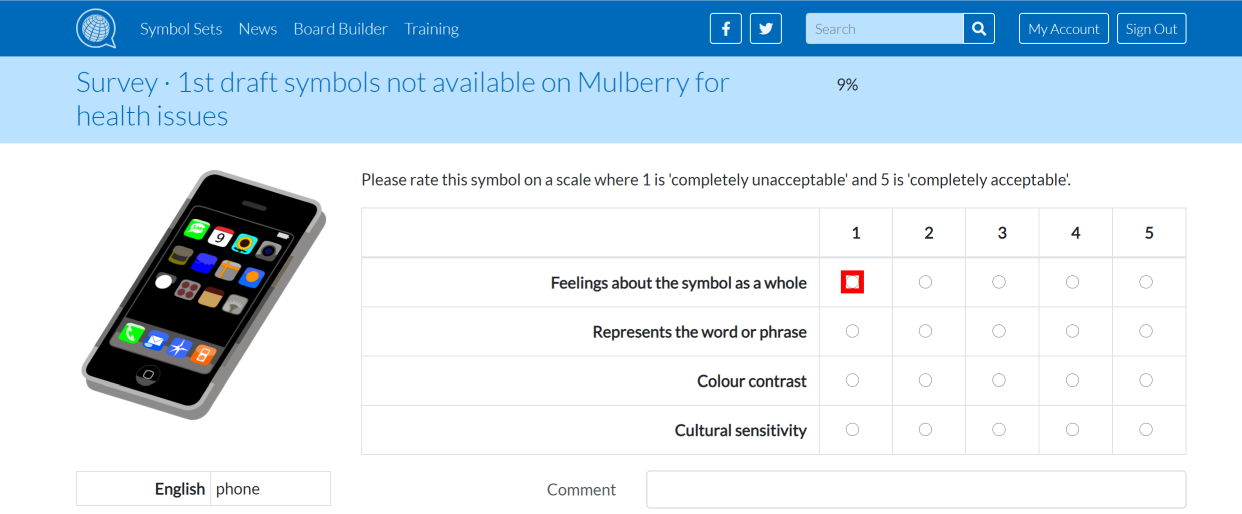The width and height of the screenshot is (1242, 514).
Task: Rate 'Represents the word or phrase' as 4
Action: point(1072,331)
